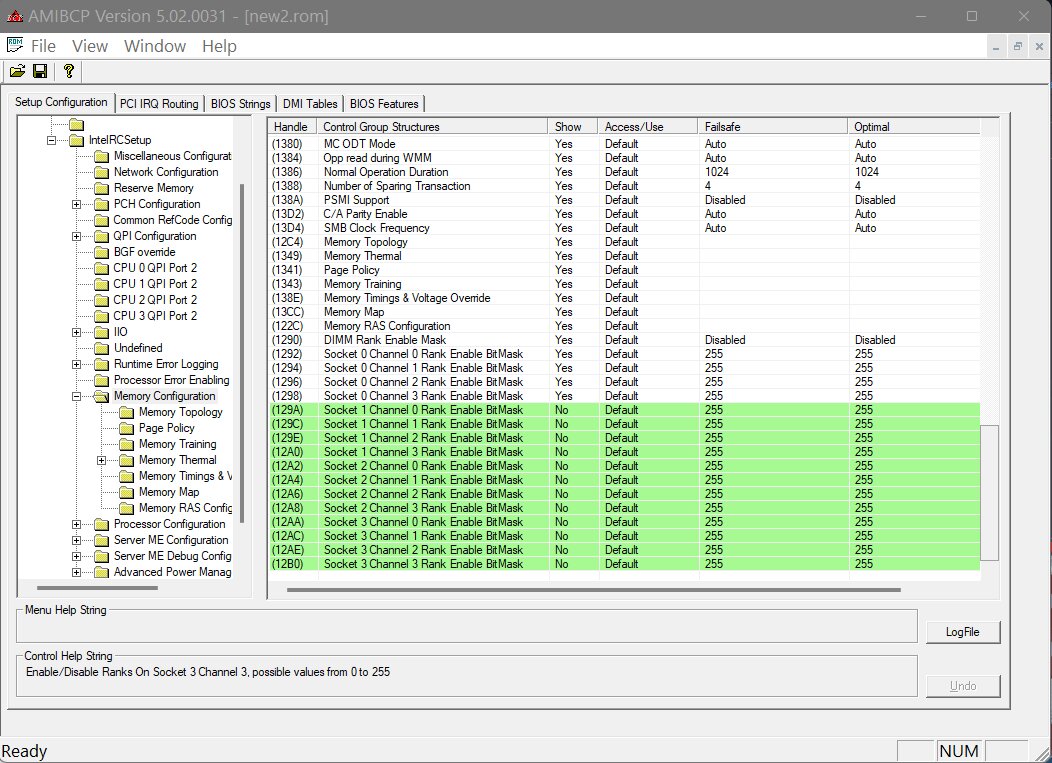The height and width of the screenshot is (763, 1052).
Task: Click Failsafe 1024 for Normal Operation Duration
Action: 717,172
